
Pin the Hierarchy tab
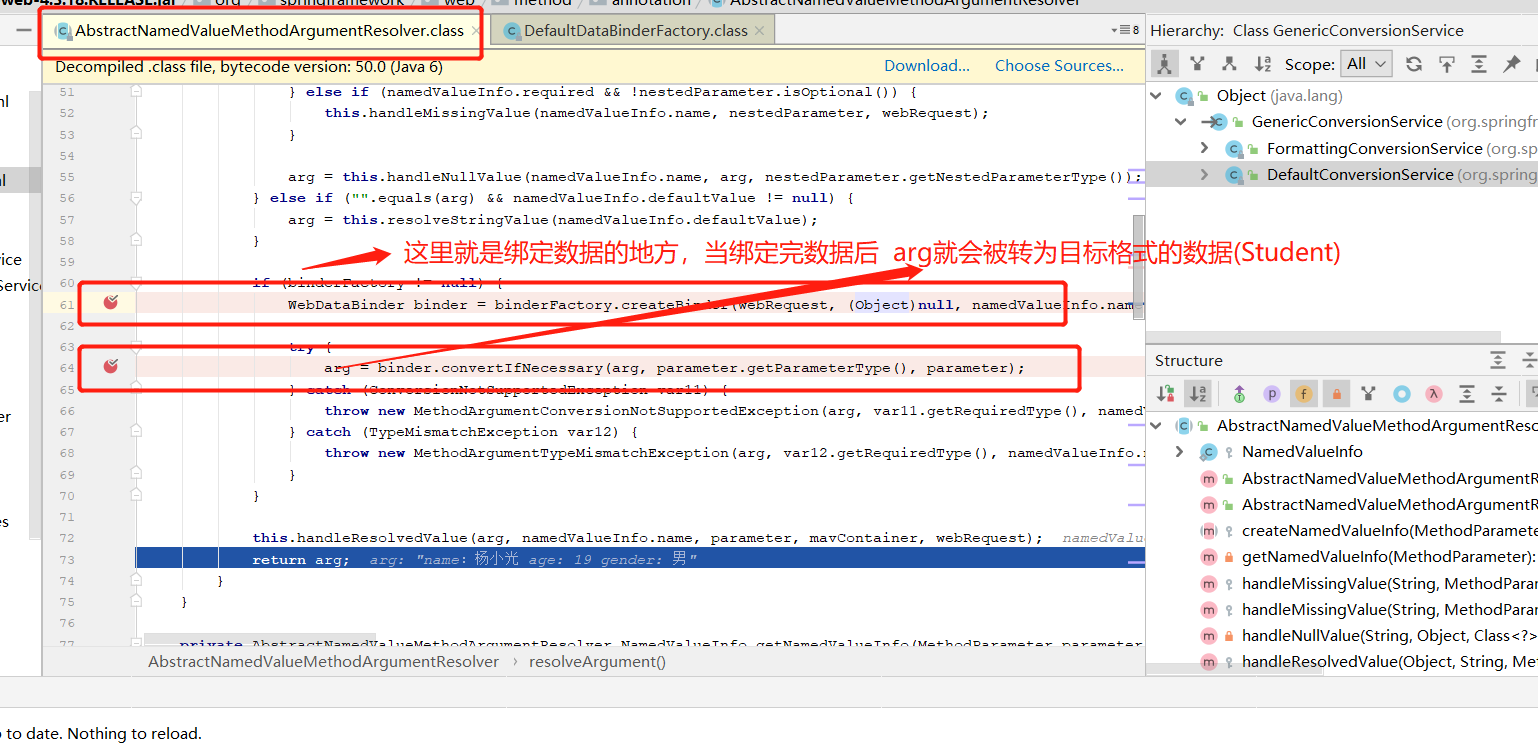click(1511, 64)
